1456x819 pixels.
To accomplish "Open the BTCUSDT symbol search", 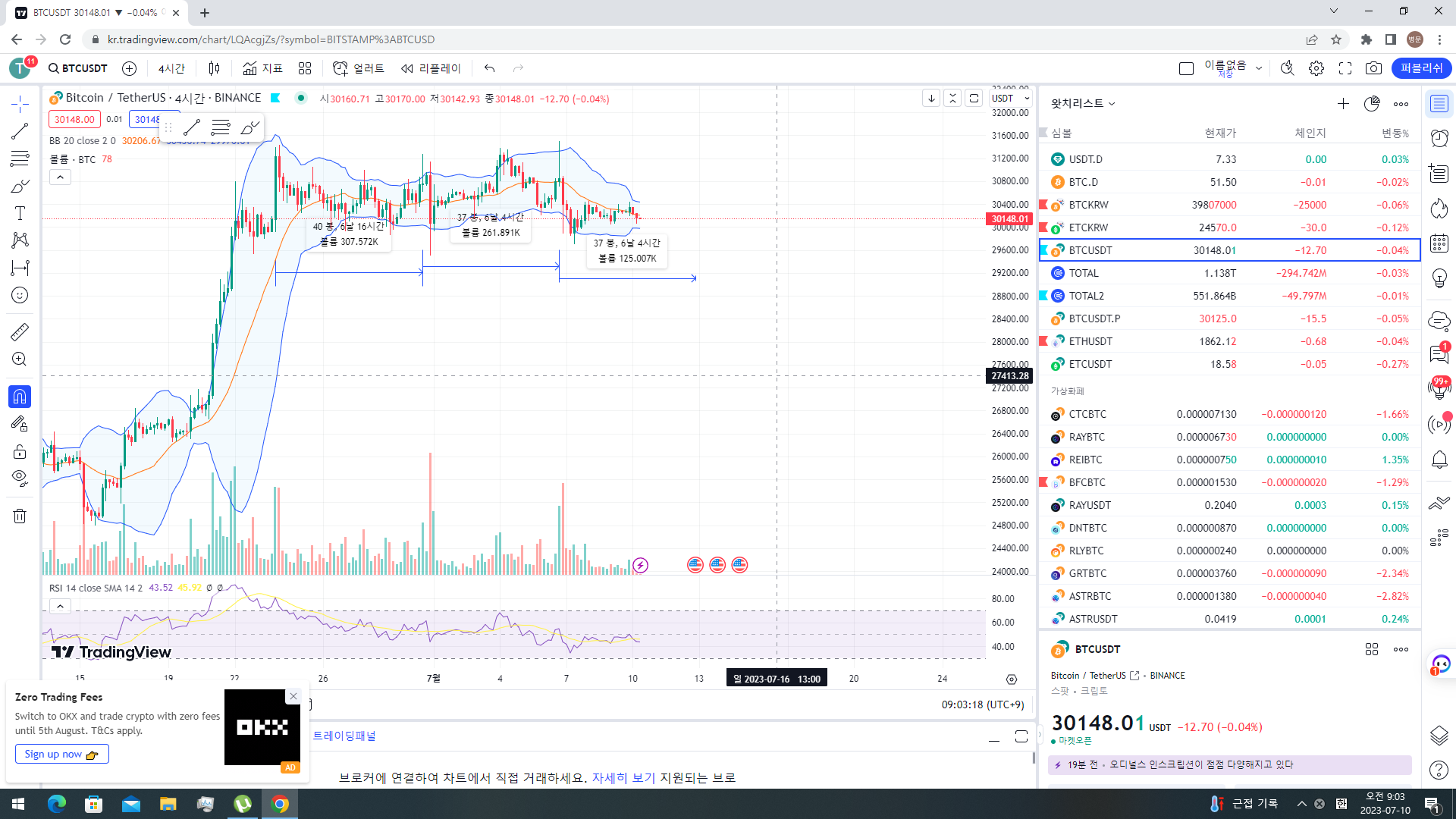I will pyautogui.click(x=78, y=68).
